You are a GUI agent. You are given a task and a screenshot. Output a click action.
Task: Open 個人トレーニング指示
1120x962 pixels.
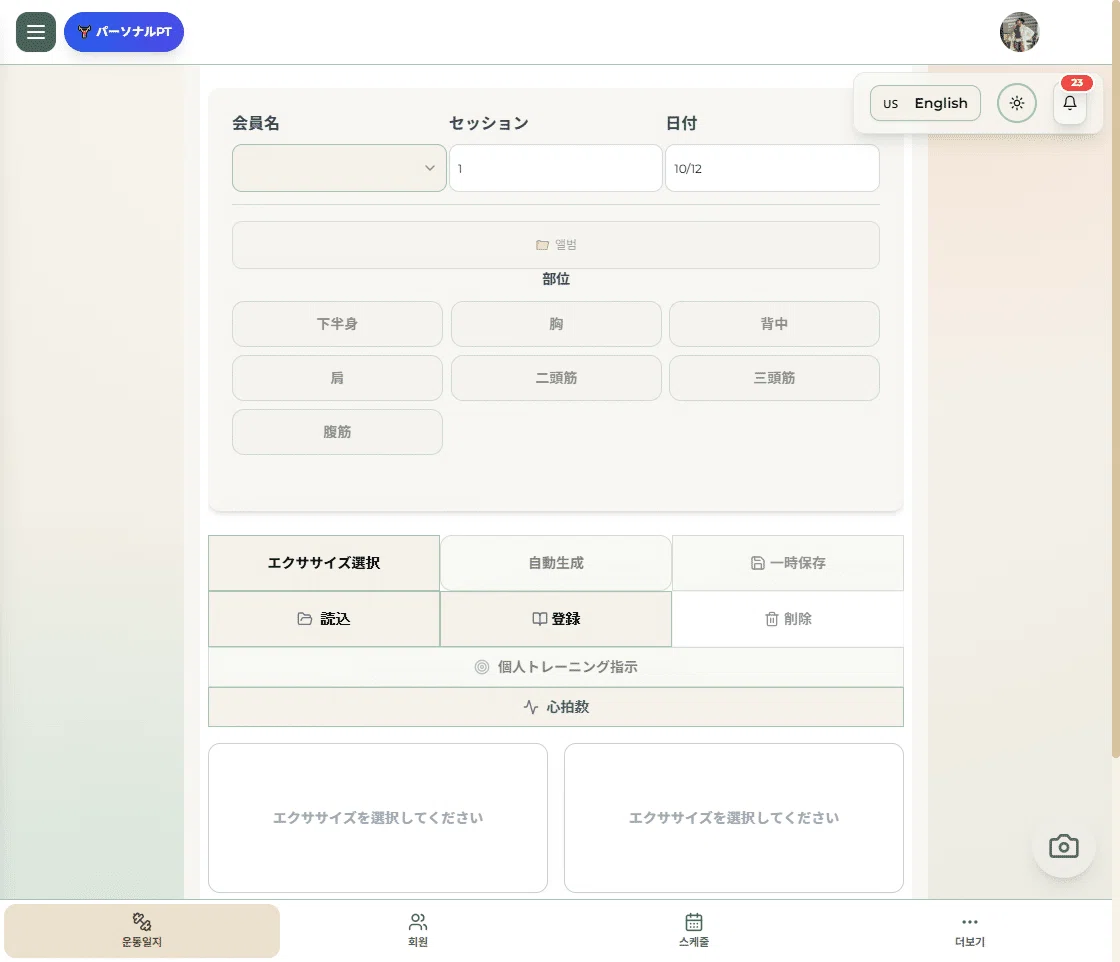coord(556,667)
